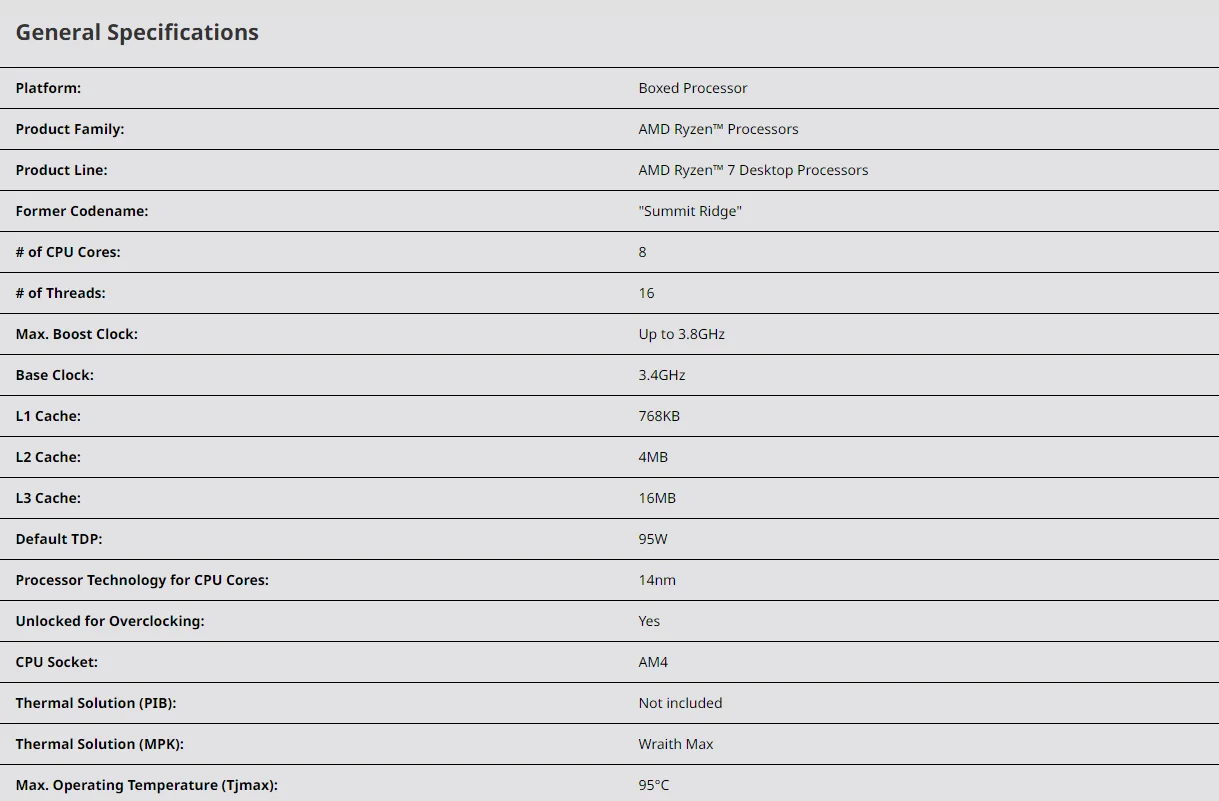Screen dimensions: 1219x801
Task: Click the 16MB L3 cache value
Action: coord(658,498)
